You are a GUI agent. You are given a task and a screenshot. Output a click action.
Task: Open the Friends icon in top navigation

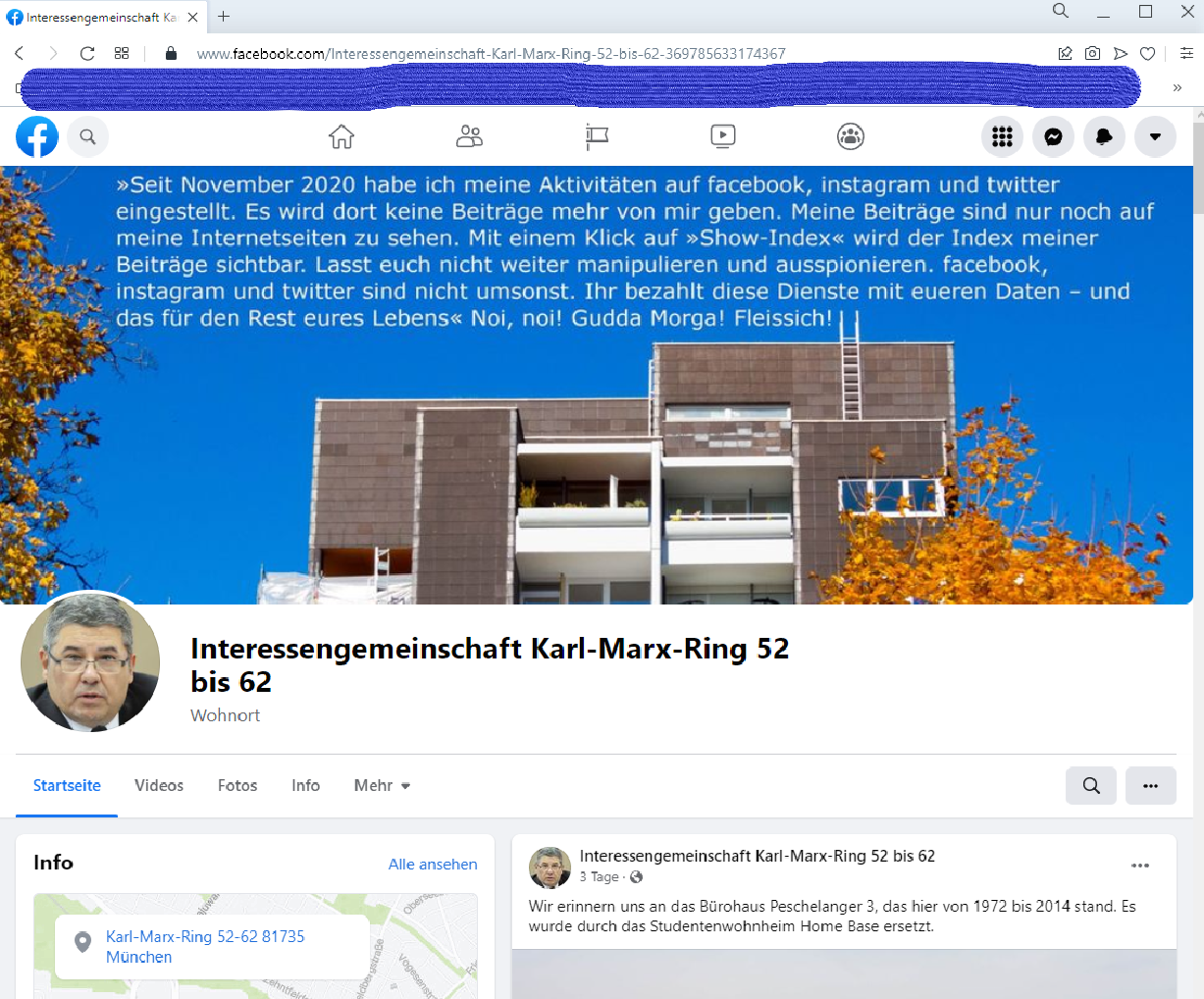469,136
